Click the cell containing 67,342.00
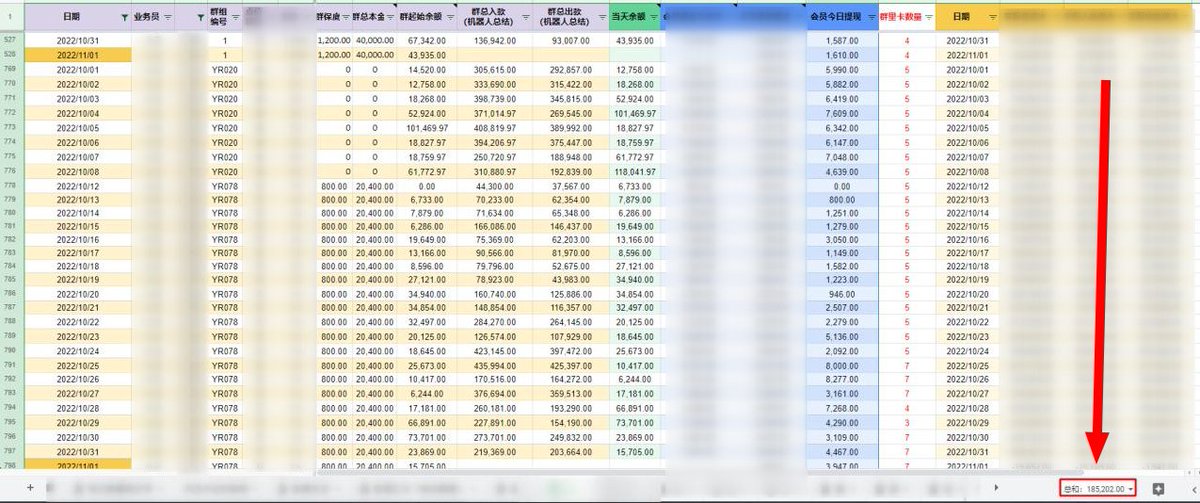1200x503 pixels. (x=427, y=40)
